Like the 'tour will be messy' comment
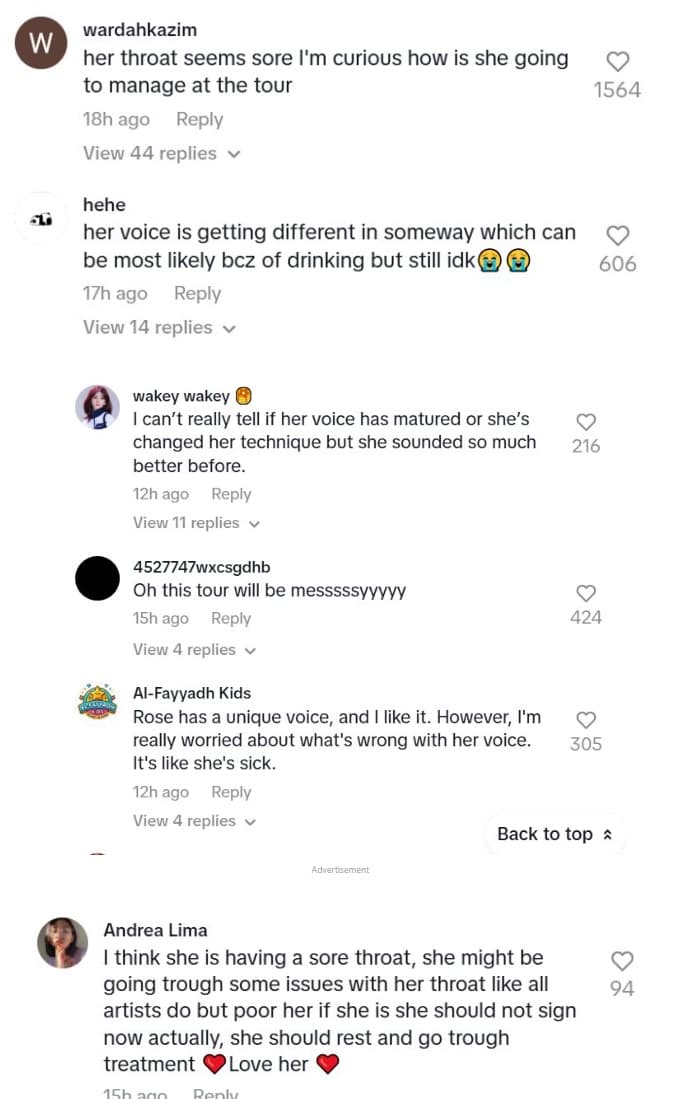This screenshot has width=681, height=1099. [586, 593]
